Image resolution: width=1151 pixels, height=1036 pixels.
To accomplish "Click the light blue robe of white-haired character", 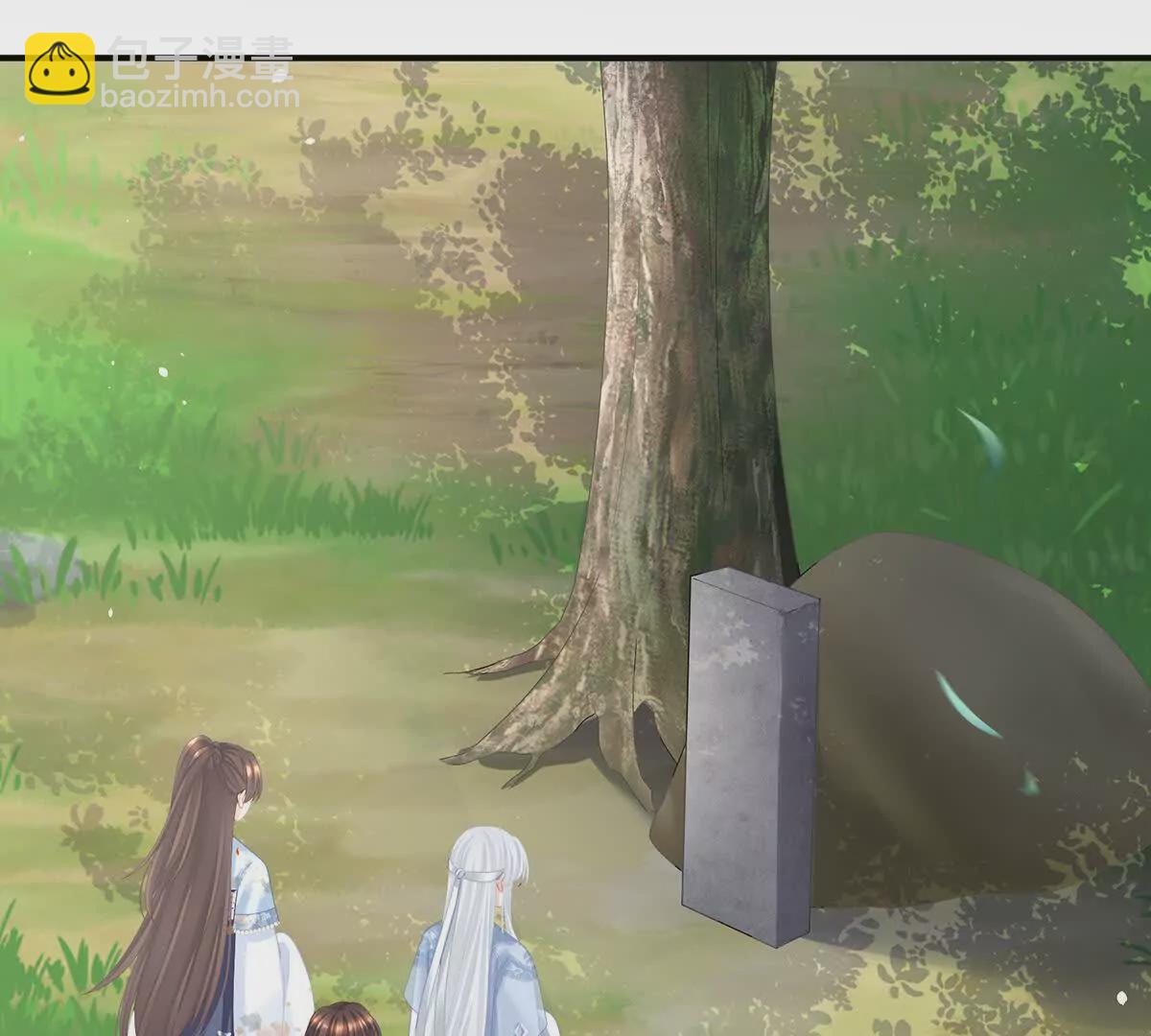I will click(x=432, y=969).
